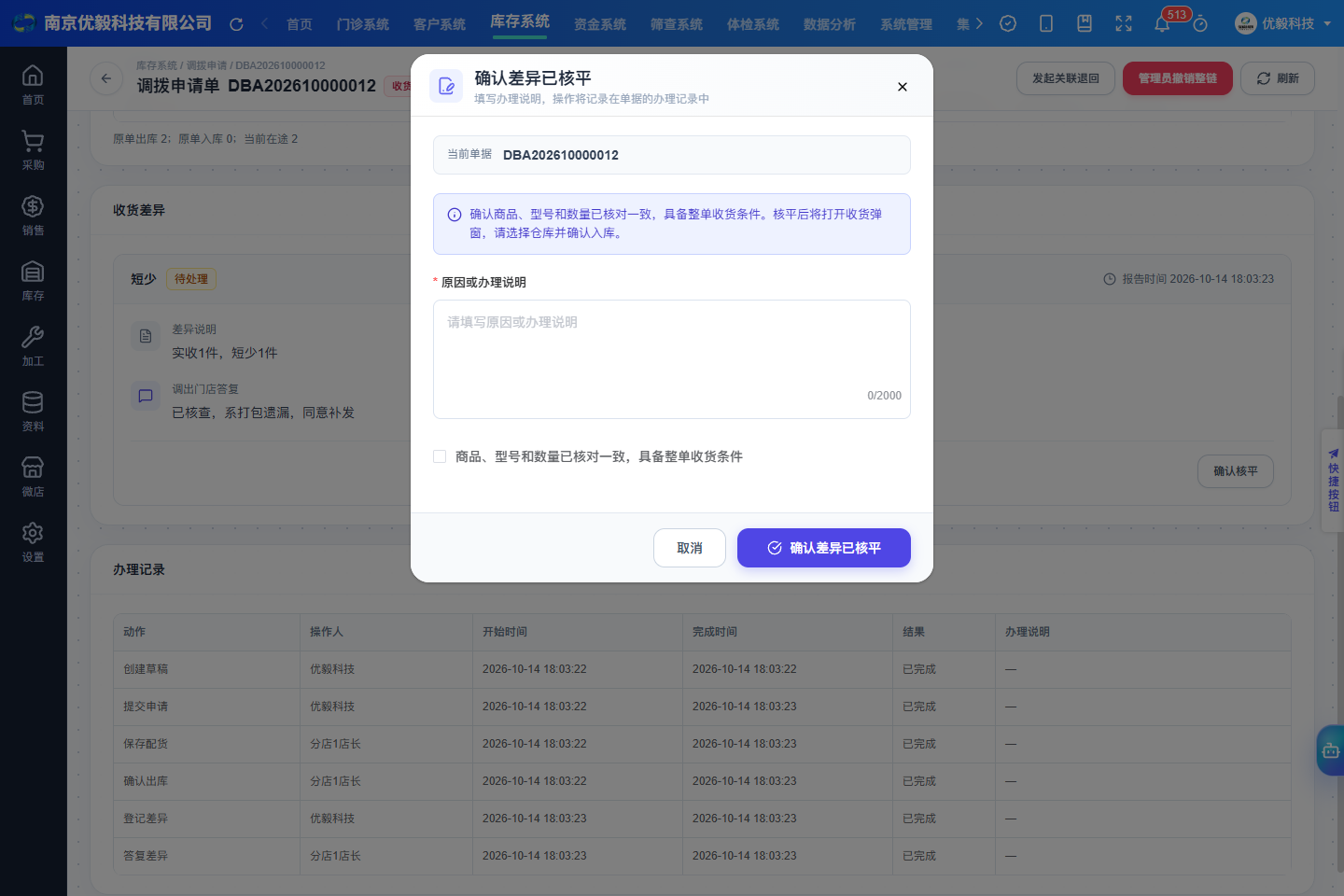Click the 库存系统 breadcrumb link
The width and height of the screenshot is (1344, 896).
tap(157, 65)
